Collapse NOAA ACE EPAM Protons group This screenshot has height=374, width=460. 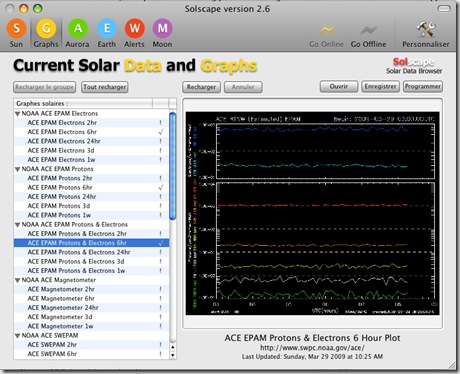pyautogui.click(x=17, y=169)
